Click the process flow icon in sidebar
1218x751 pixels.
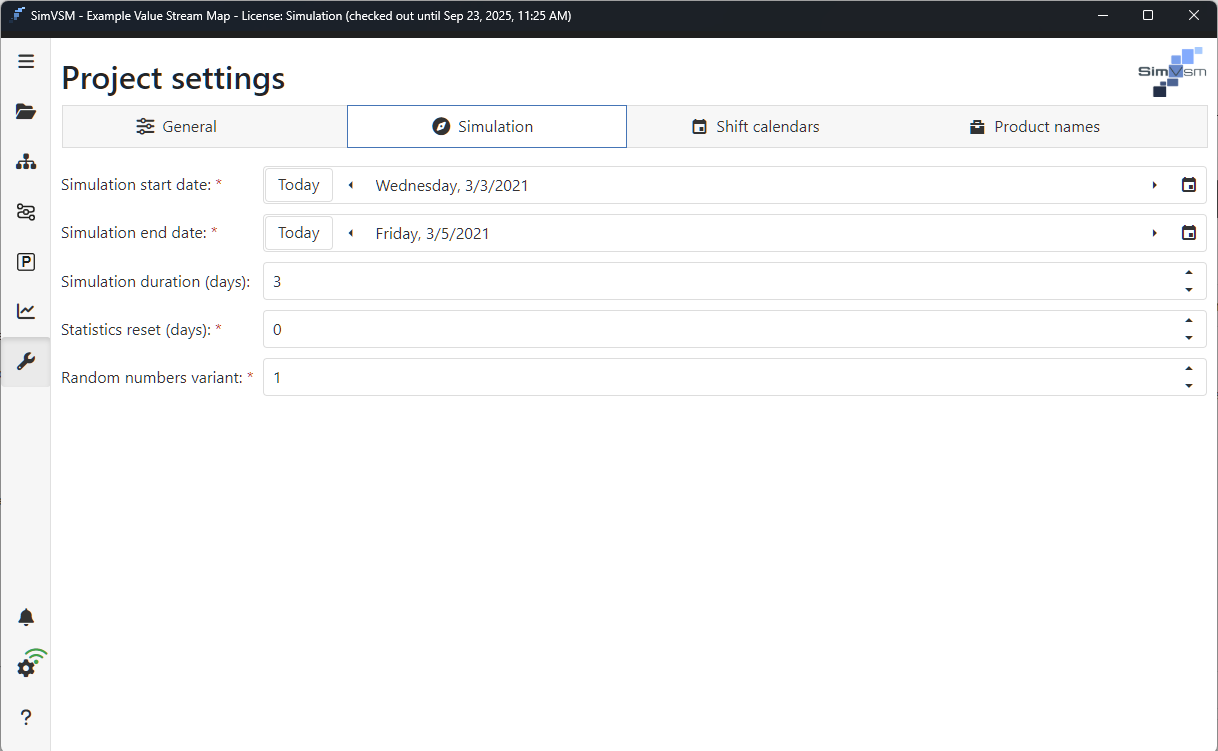[x=26, y=212]
